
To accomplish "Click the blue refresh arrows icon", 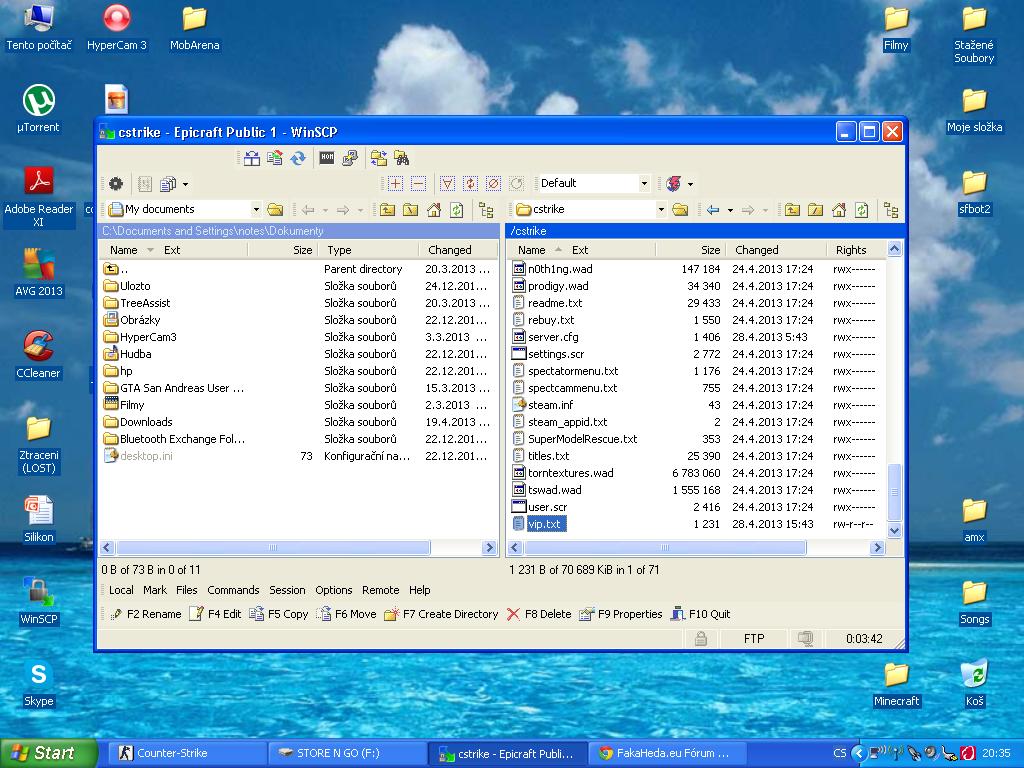I will 298,158.
